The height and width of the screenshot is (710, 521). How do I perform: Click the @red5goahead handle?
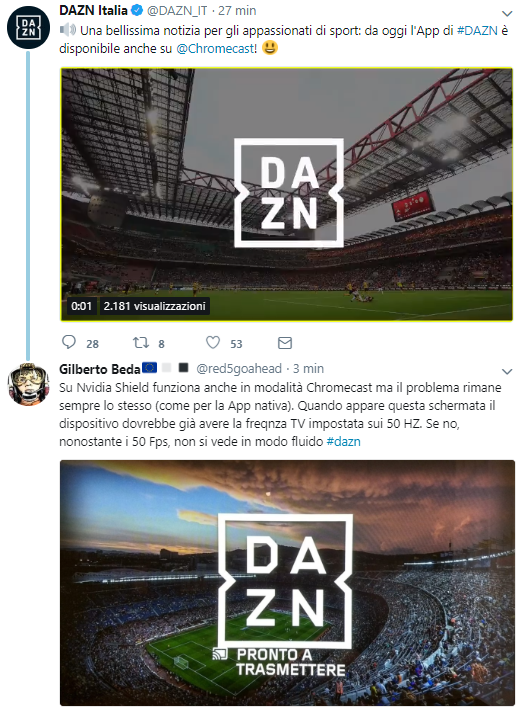coord(239,369)
